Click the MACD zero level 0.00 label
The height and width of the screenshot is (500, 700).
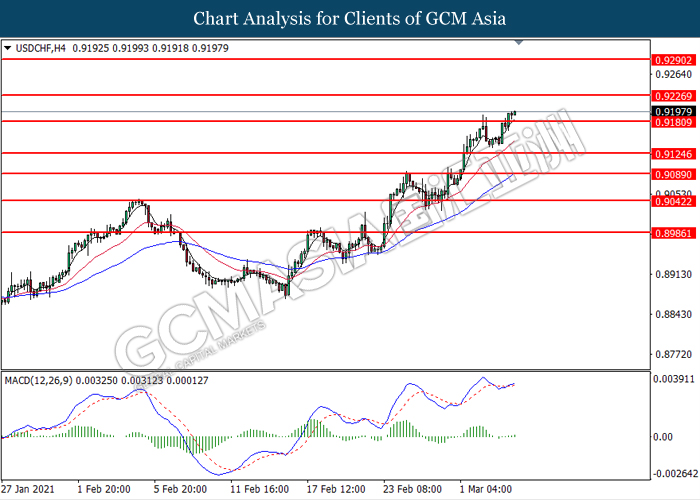pyautogui.click(x=661, y=437)
